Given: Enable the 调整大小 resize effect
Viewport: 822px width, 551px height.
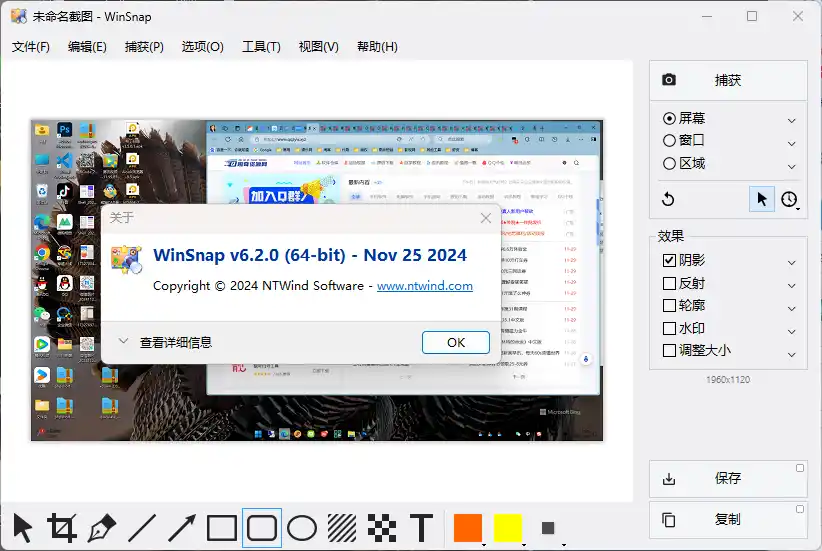Looking at the screenshot, I should click(669, 350).
